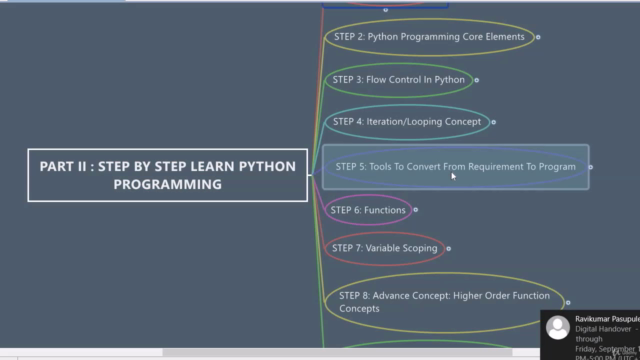This screenshot has height=360, width=640.
Task: Click the horizontal scrollbar thumb
Action: (337, 352)
